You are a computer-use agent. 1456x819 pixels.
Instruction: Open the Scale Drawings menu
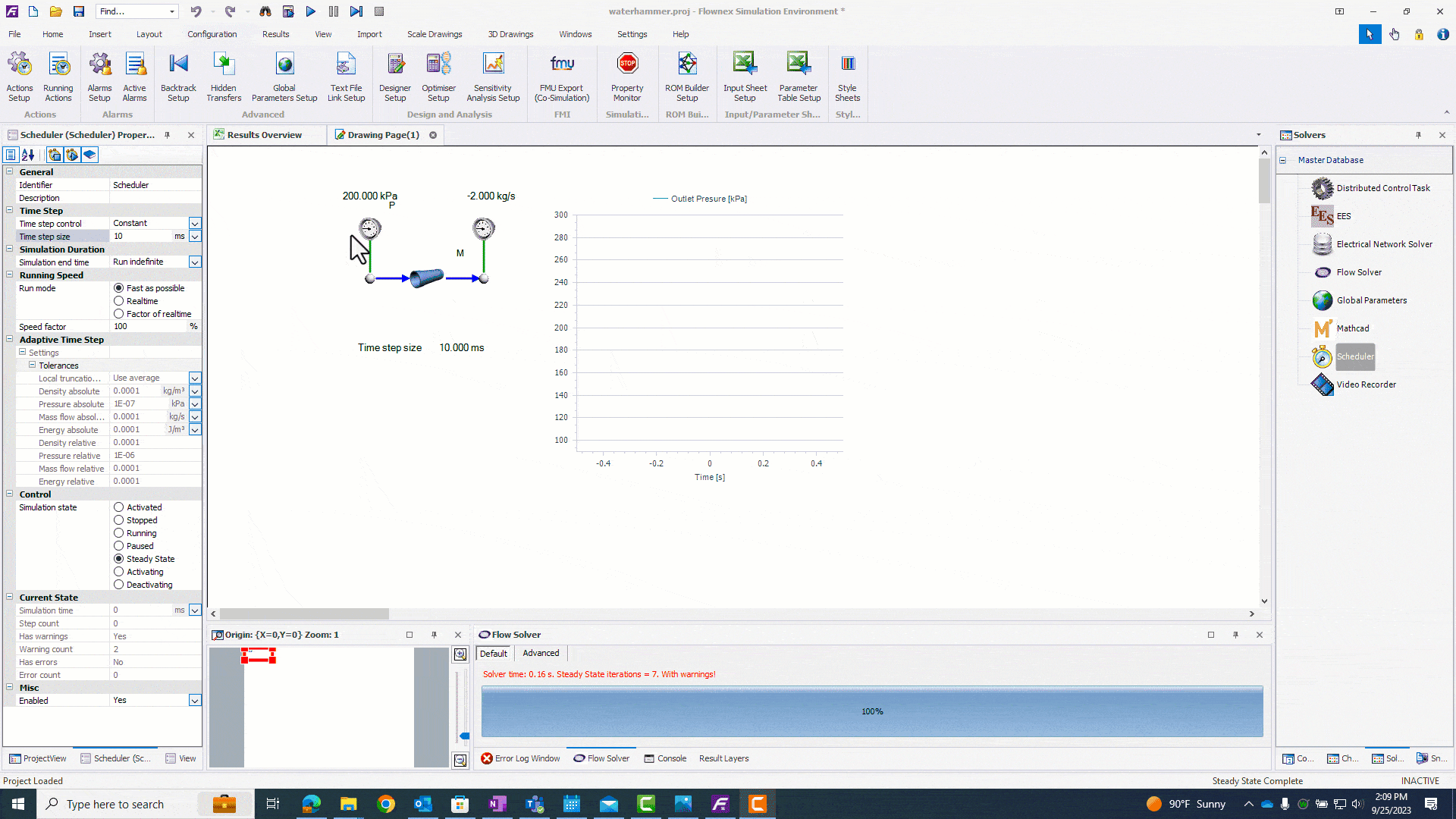click(435, 34)
